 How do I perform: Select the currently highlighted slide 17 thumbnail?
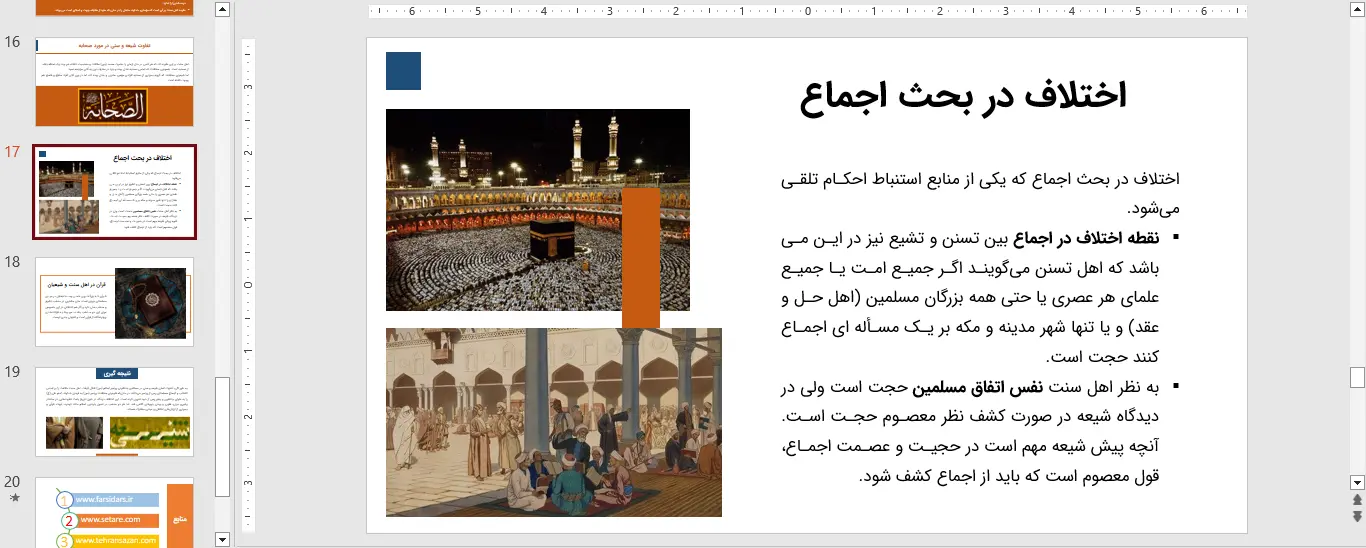click(x=114, y=192)
